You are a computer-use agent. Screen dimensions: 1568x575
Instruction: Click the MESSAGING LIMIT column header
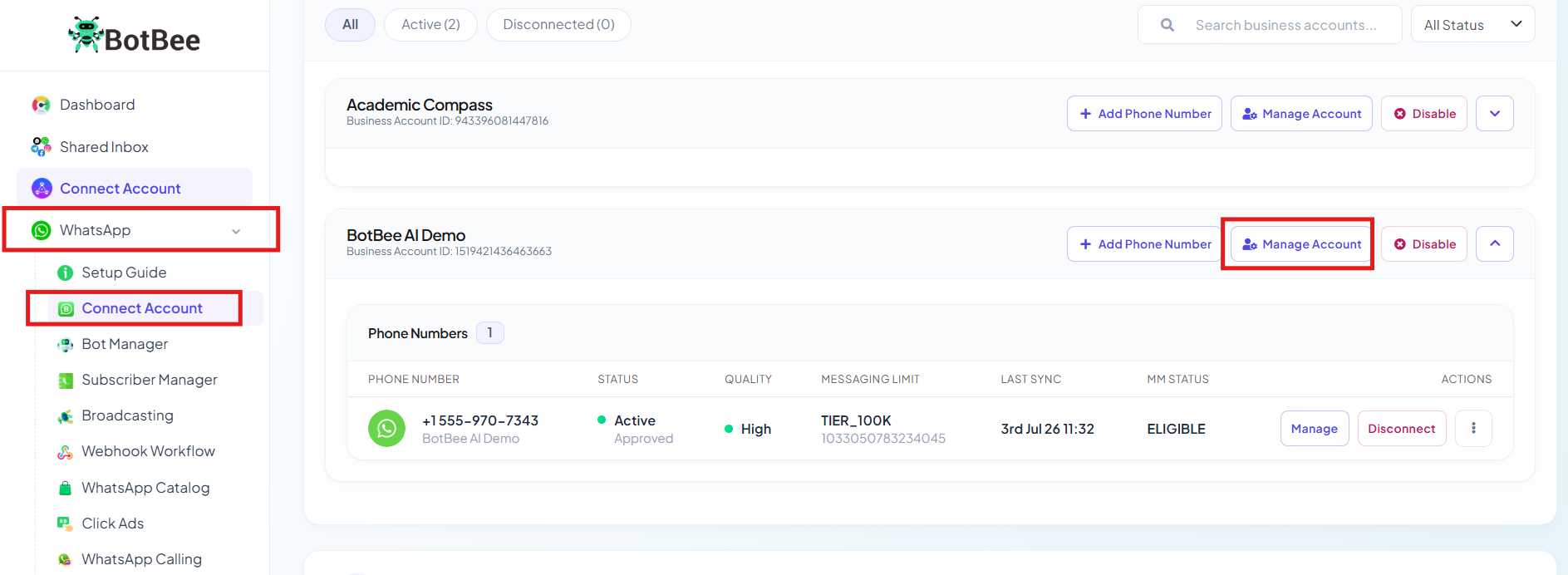tap(870, 379)
